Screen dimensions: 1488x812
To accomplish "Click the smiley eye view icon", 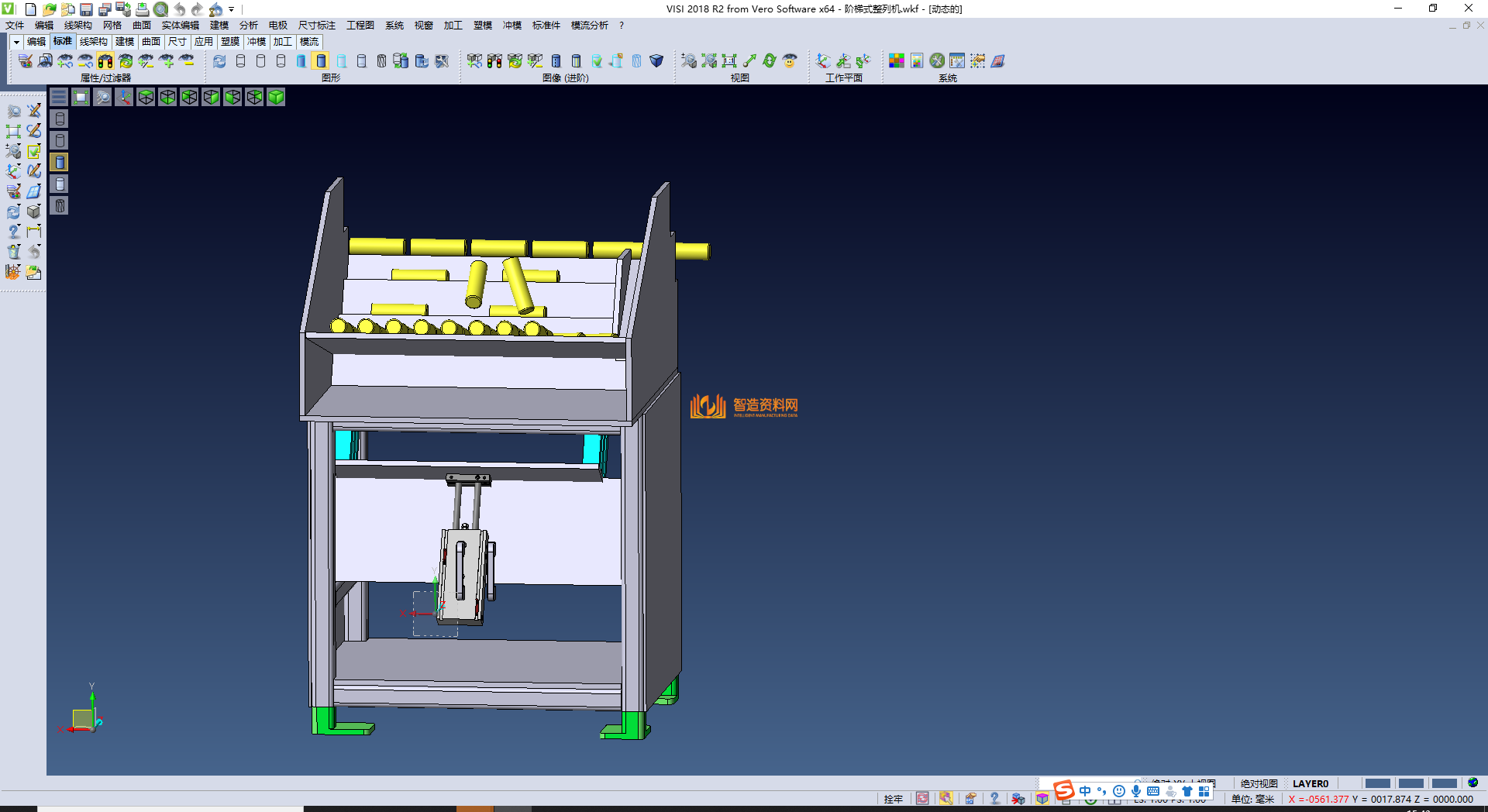I will pos(790,61).
